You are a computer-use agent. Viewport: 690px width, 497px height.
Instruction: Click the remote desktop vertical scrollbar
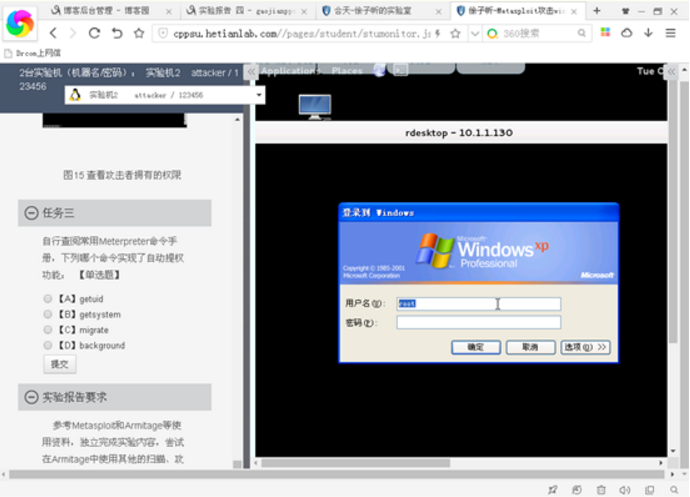672,211
